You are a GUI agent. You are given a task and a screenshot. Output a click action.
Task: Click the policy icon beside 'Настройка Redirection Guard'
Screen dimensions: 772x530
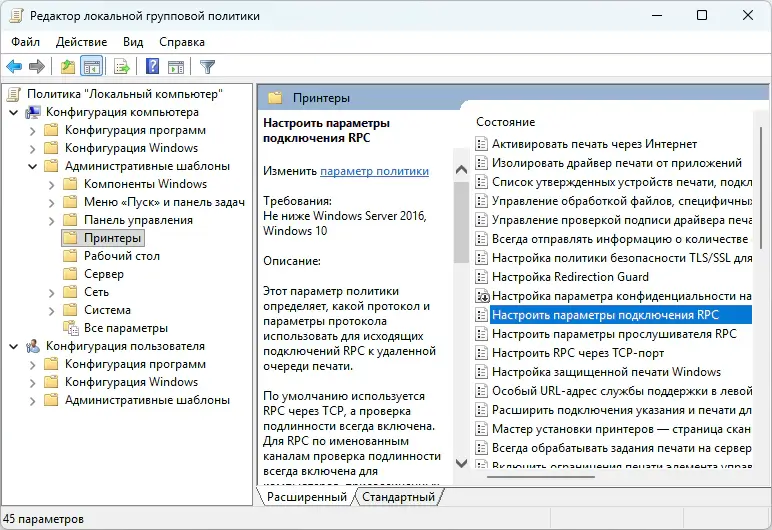click(481, 277)
